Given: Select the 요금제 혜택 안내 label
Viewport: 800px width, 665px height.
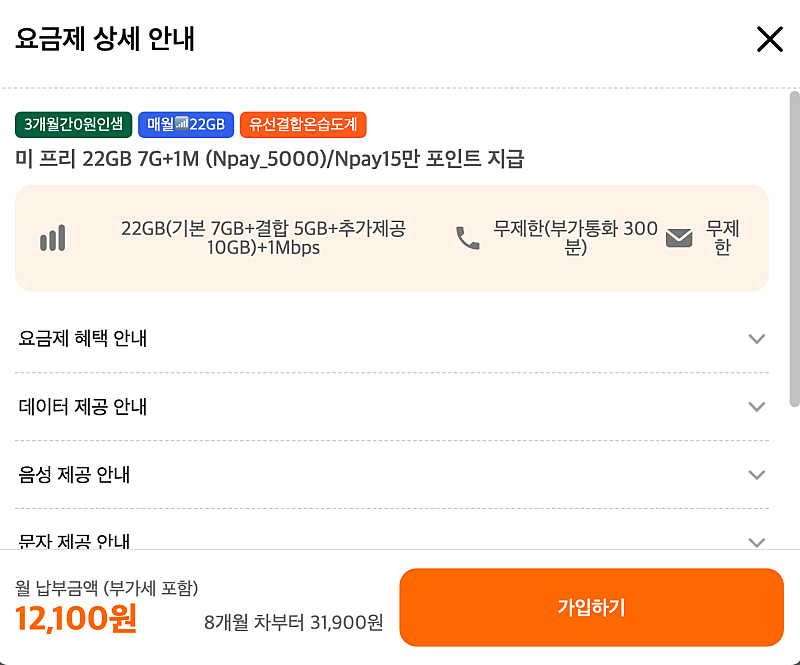Looking at the screenshot, I should [x=83, y=339].
